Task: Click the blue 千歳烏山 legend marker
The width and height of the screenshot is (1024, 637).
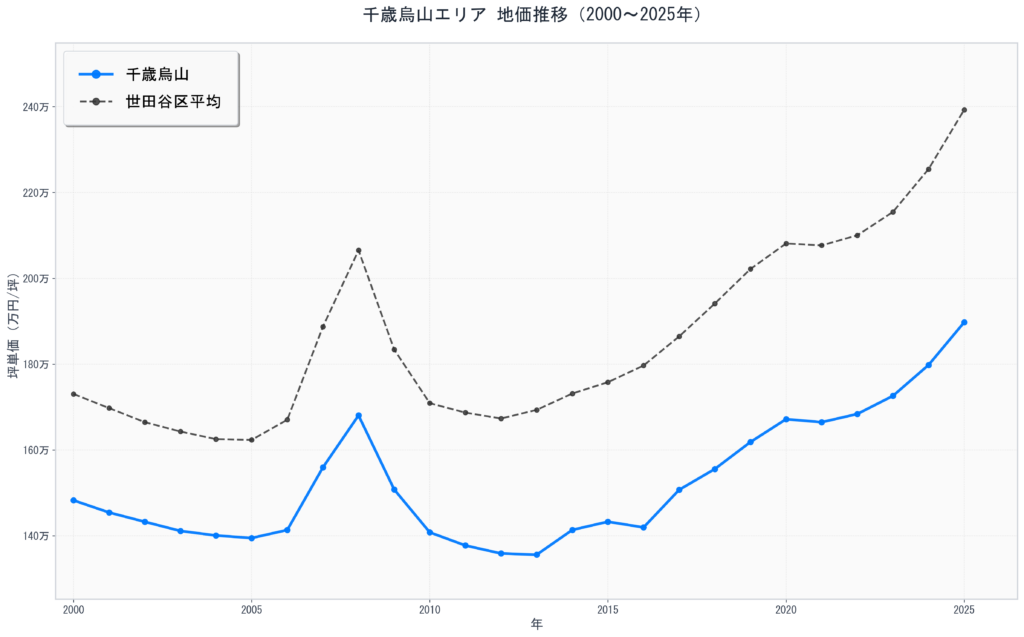Action: (95, 74)
